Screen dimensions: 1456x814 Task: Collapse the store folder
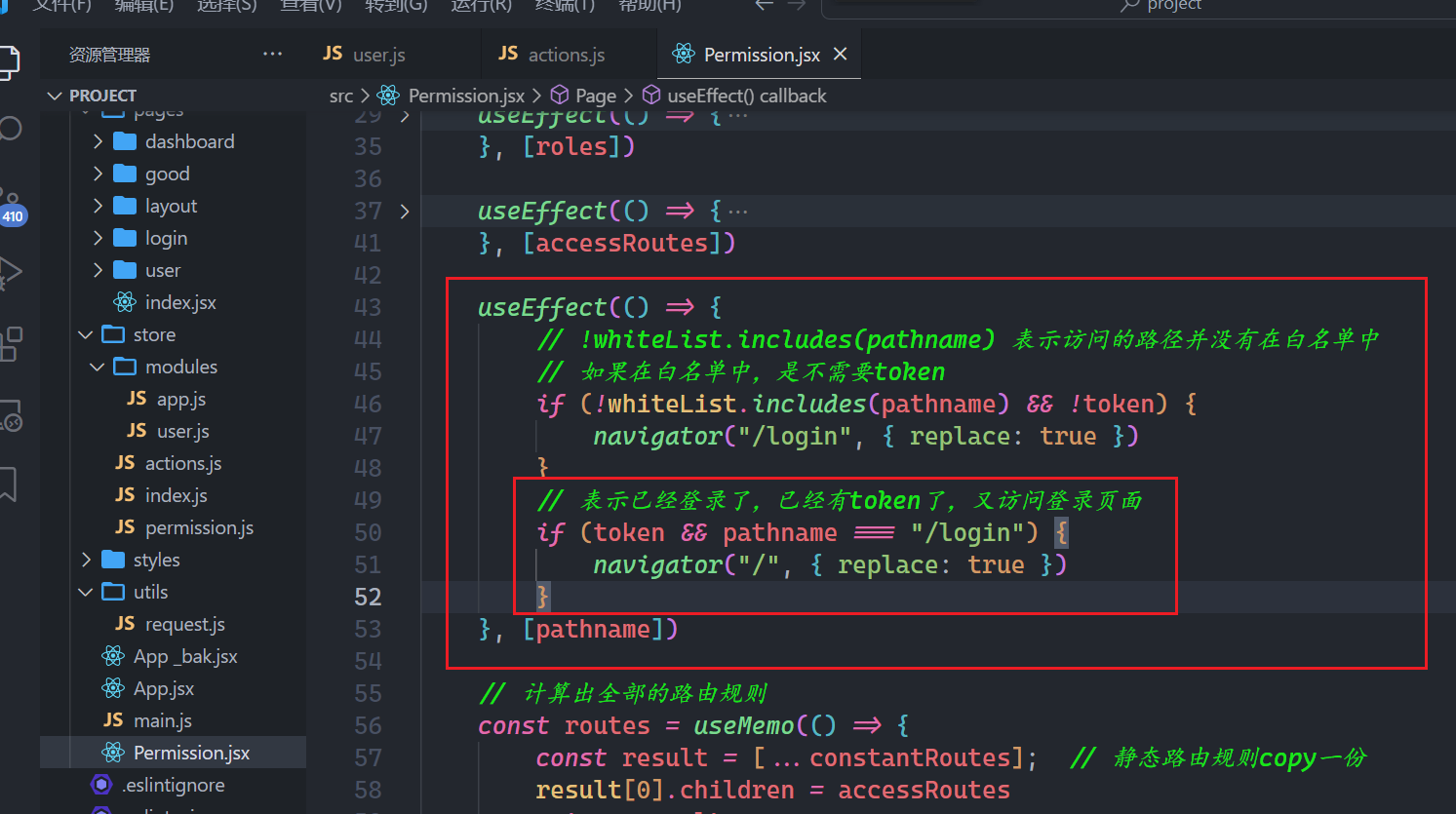point(86,334)
